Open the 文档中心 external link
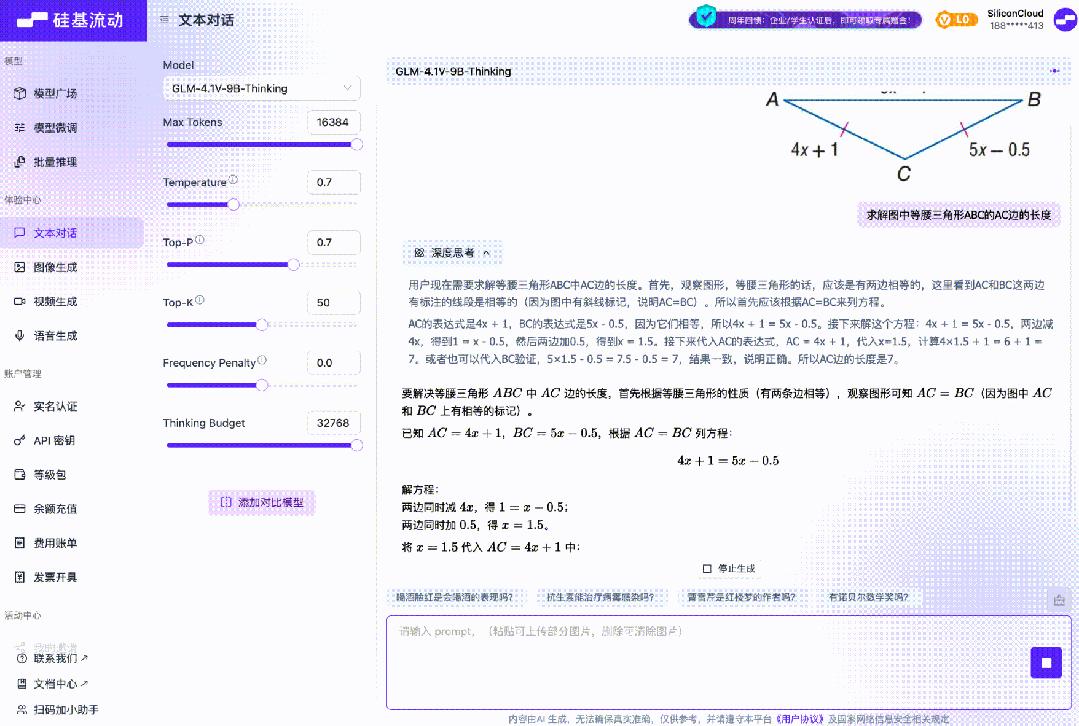Image resolution: width=1079 pixels, height=726 pixels. pyautogui.click(x=52, y=684)
